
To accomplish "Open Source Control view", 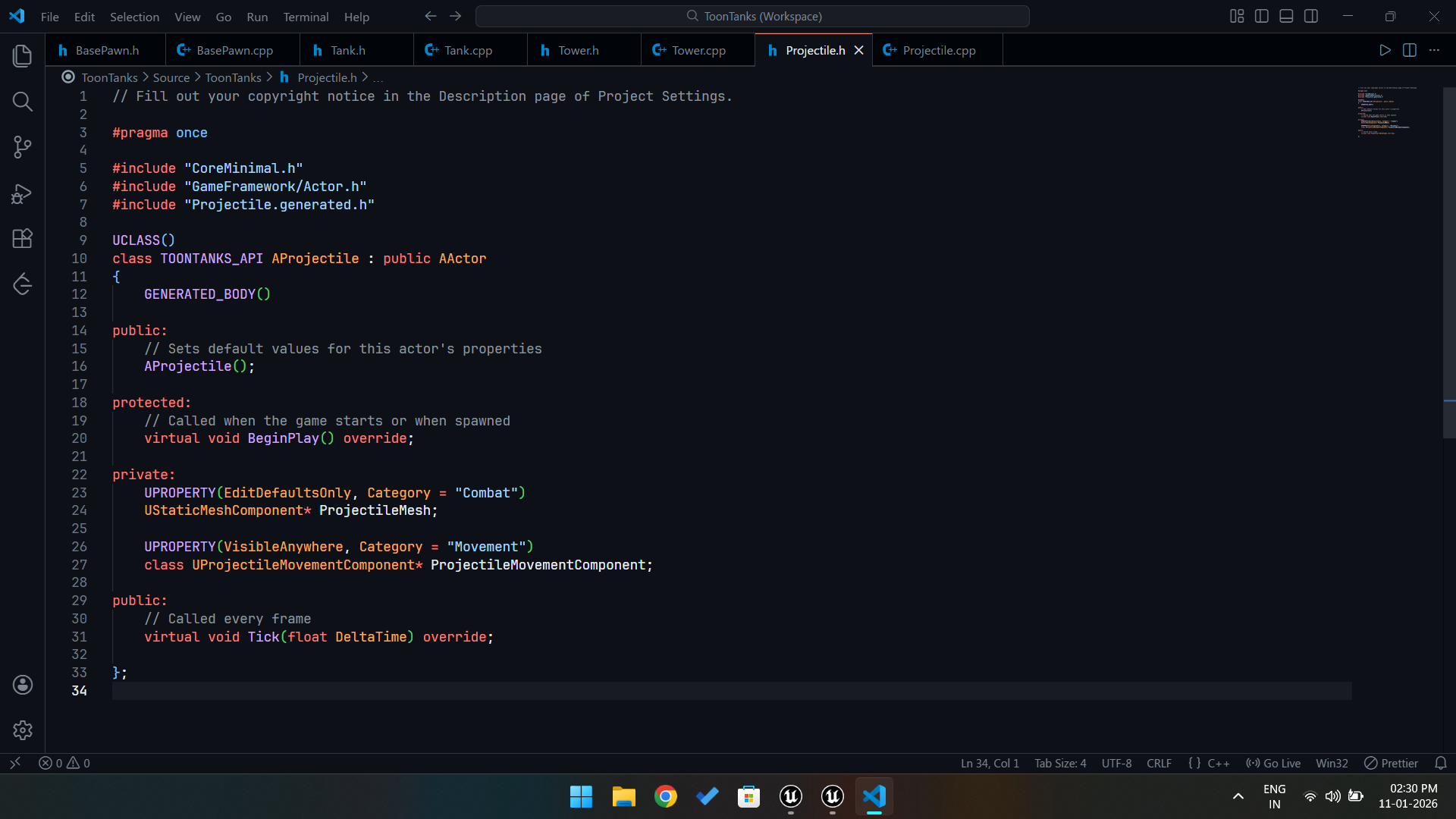I will tap(23, 147).
